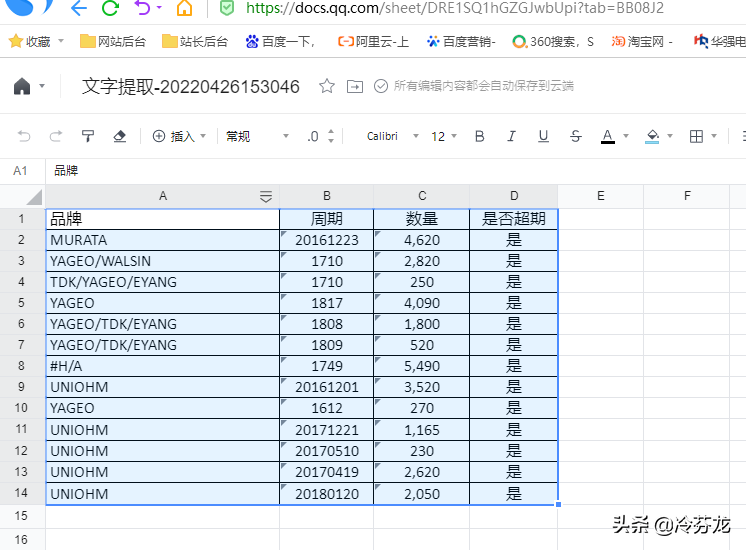
Task: Select column F header
Action: [687, 196]
